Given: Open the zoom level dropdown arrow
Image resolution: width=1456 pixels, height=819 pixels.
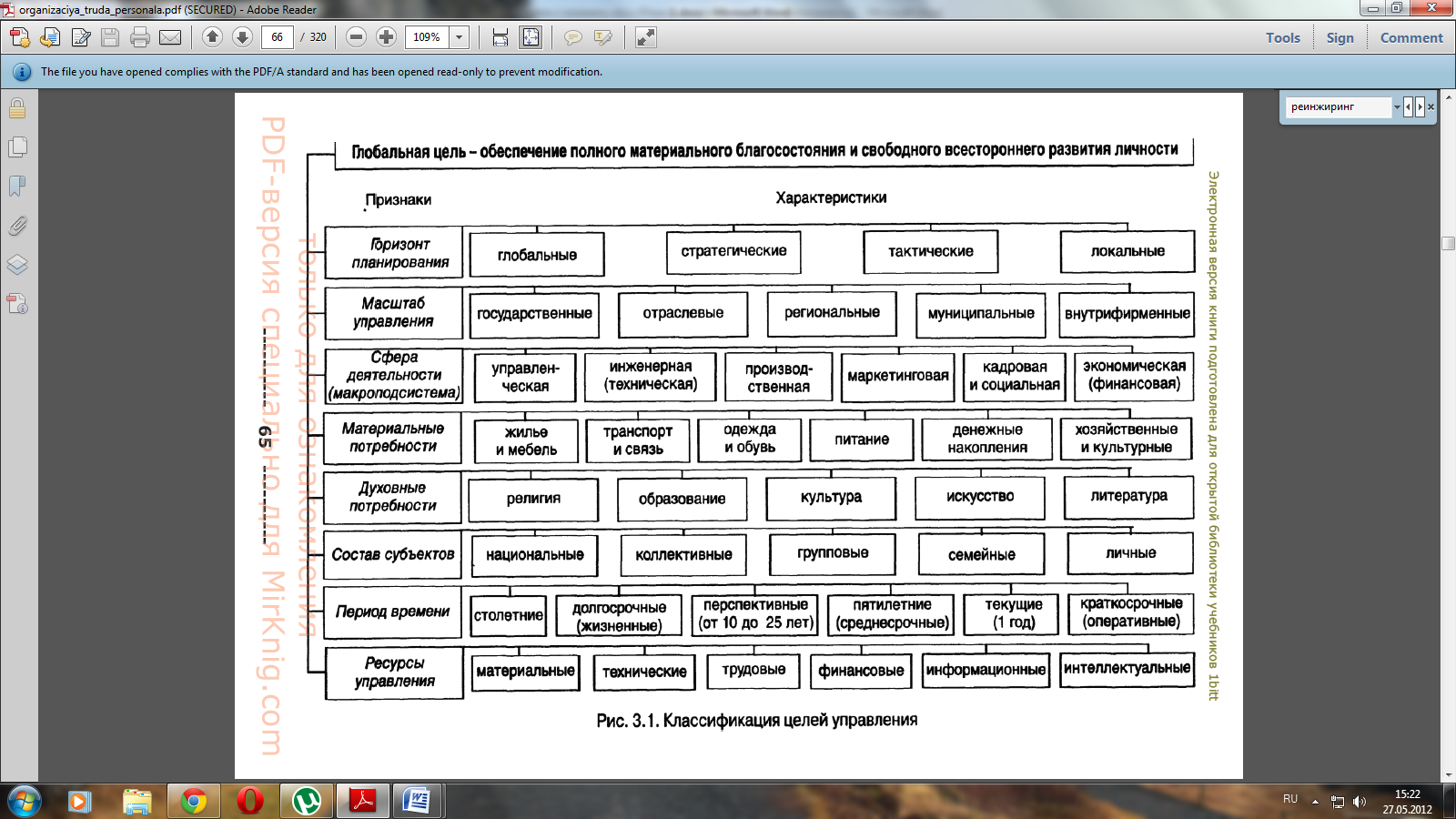Looking at the screenshot, I should [x=460, y=37].
